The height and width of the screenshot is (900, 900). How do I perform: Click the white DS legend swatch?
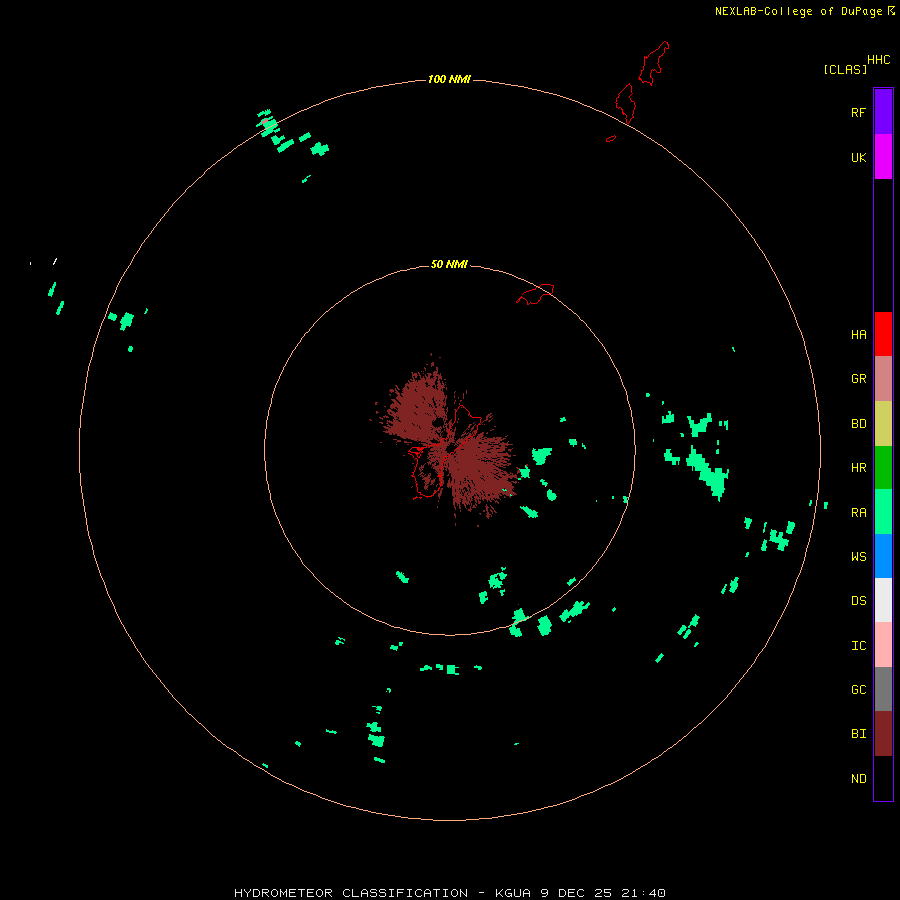click(883, 600)
